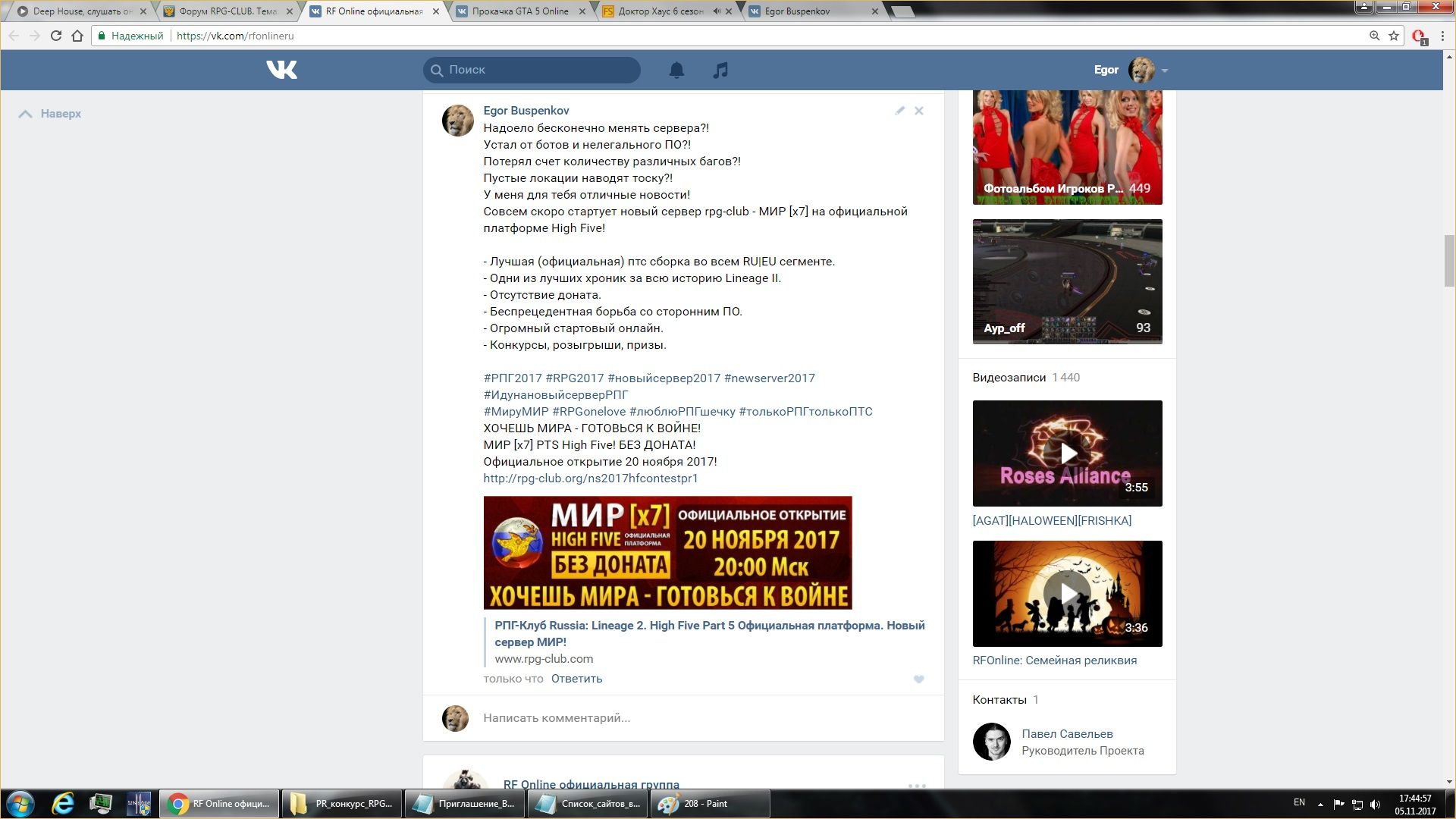Open the VK logo home
The width and height of the screenshot is (1456, 819).
point(281,70)
